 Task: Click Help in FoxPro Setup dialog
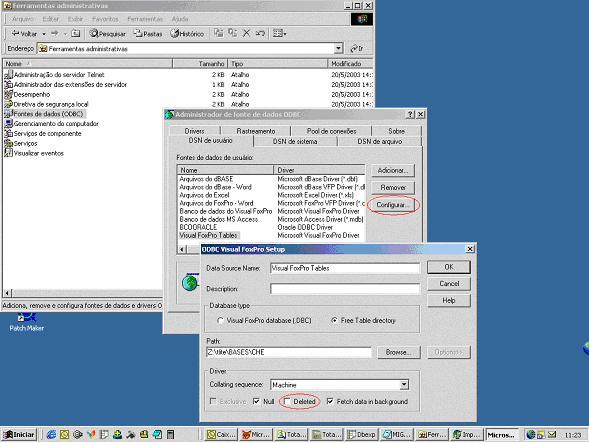(449, 300)
